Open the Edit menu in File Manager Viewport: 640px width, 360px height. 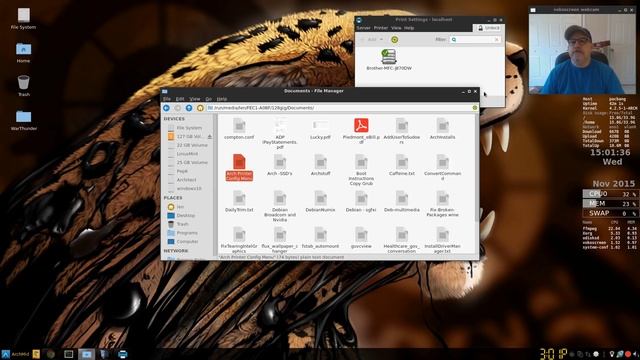pos(180,99)
